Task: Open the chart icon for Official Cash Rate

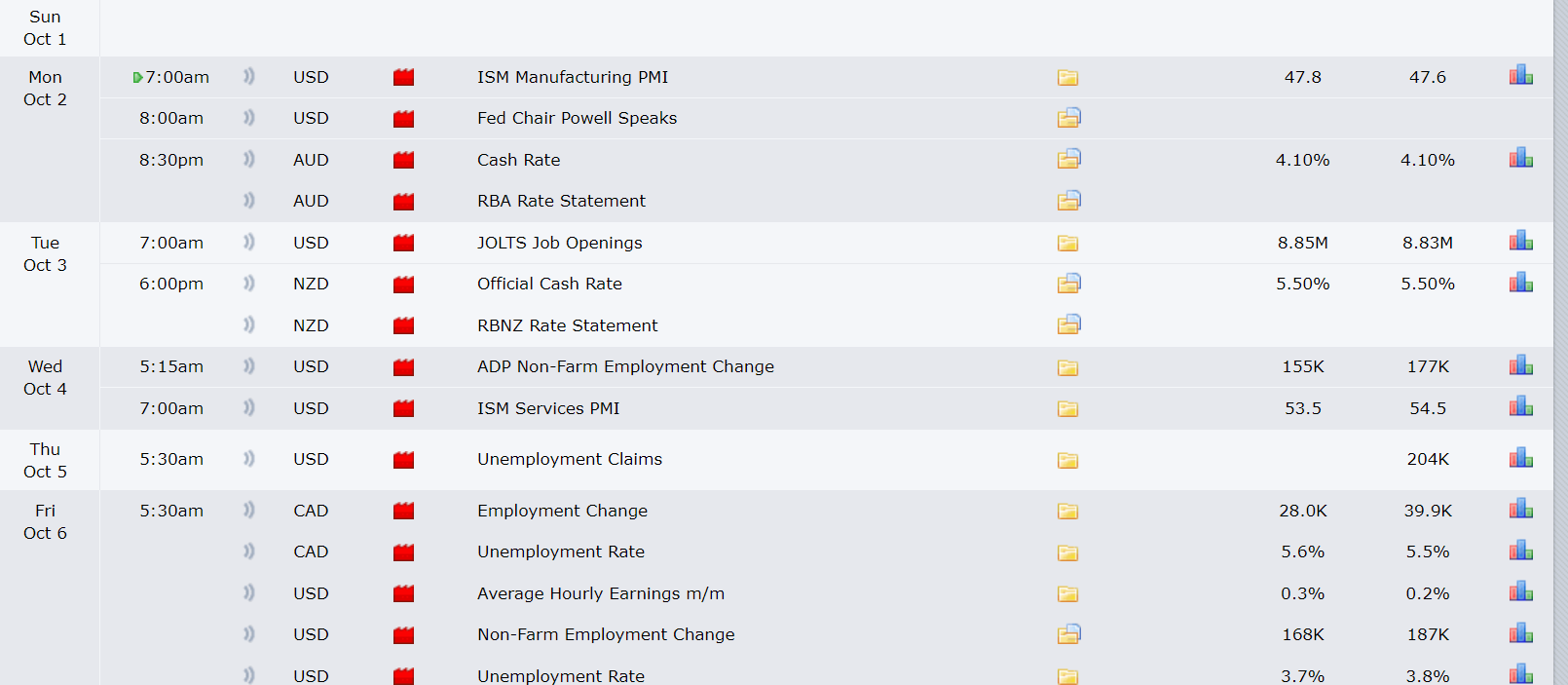Action: pyautogui.click(x=1520, y=284)
